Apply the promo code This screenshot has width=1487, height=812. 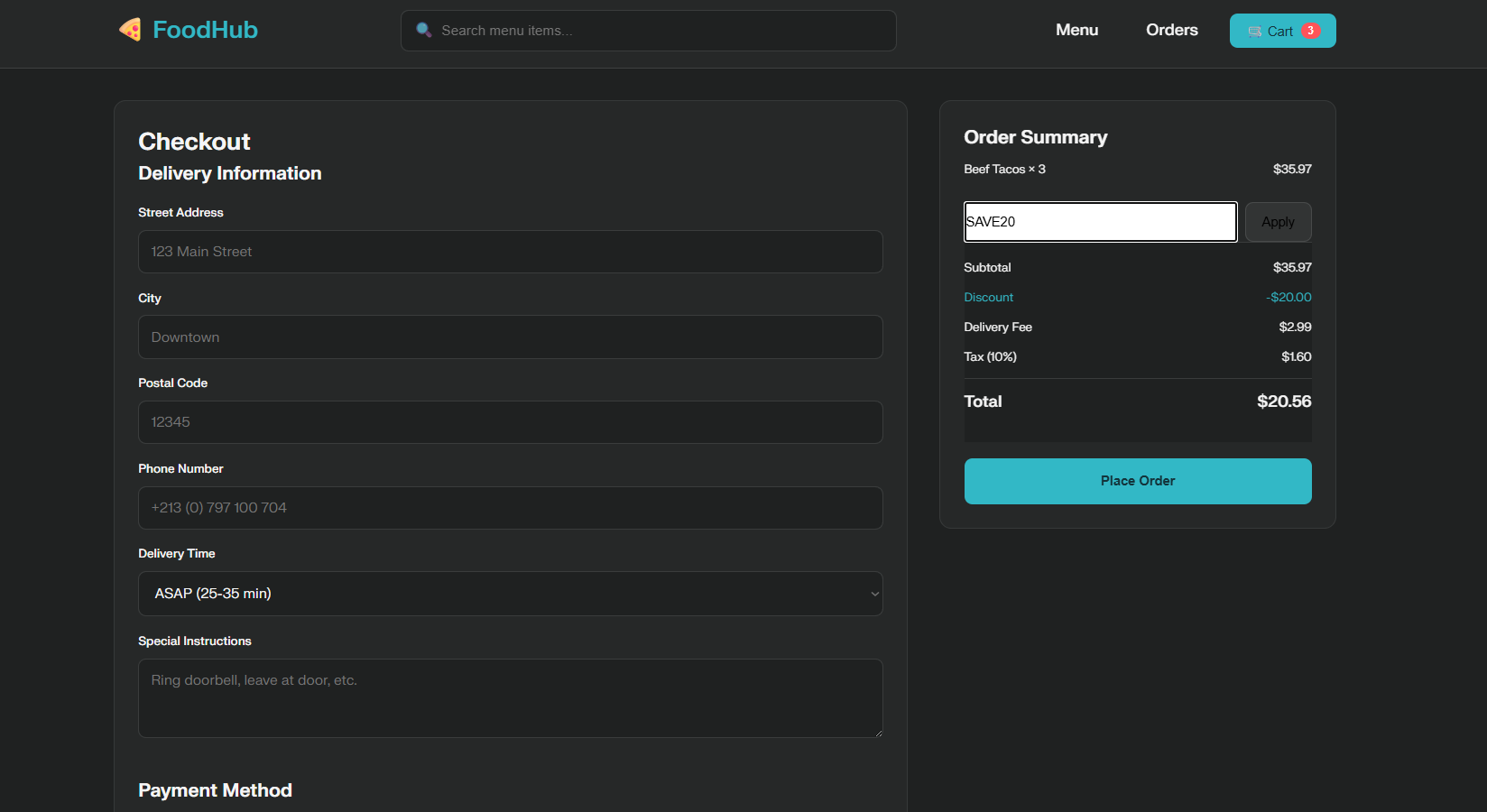click(x=1278, y=222)
